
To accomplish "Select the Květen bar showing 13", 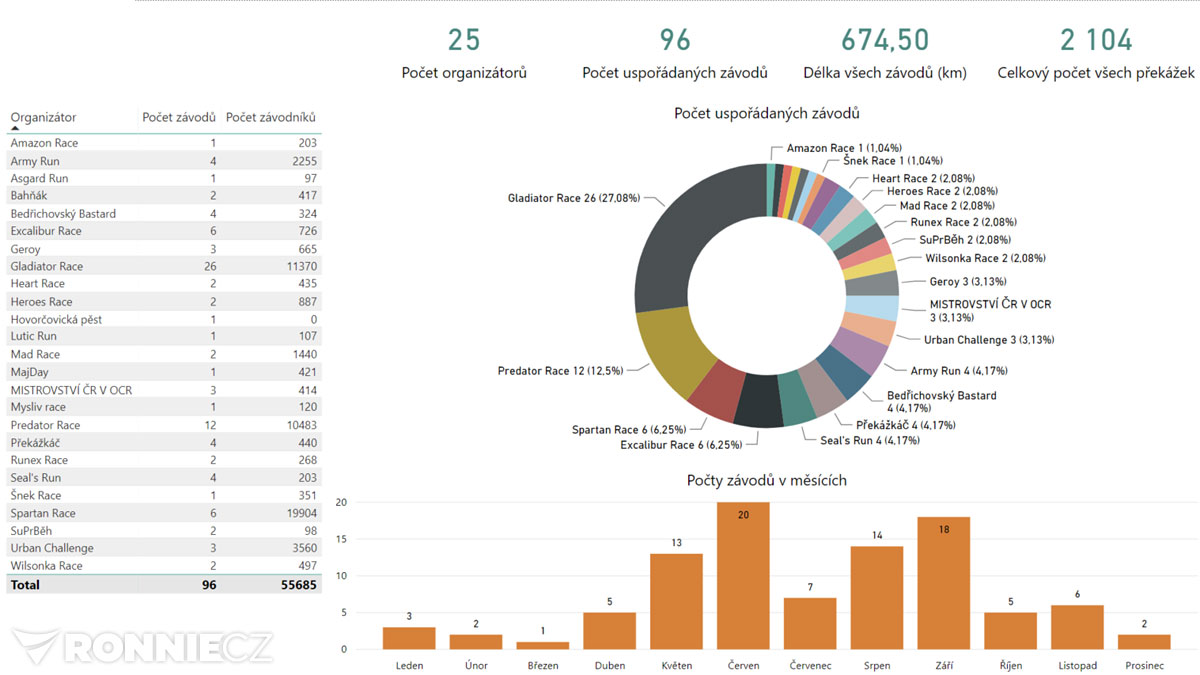I will point(676,602).
